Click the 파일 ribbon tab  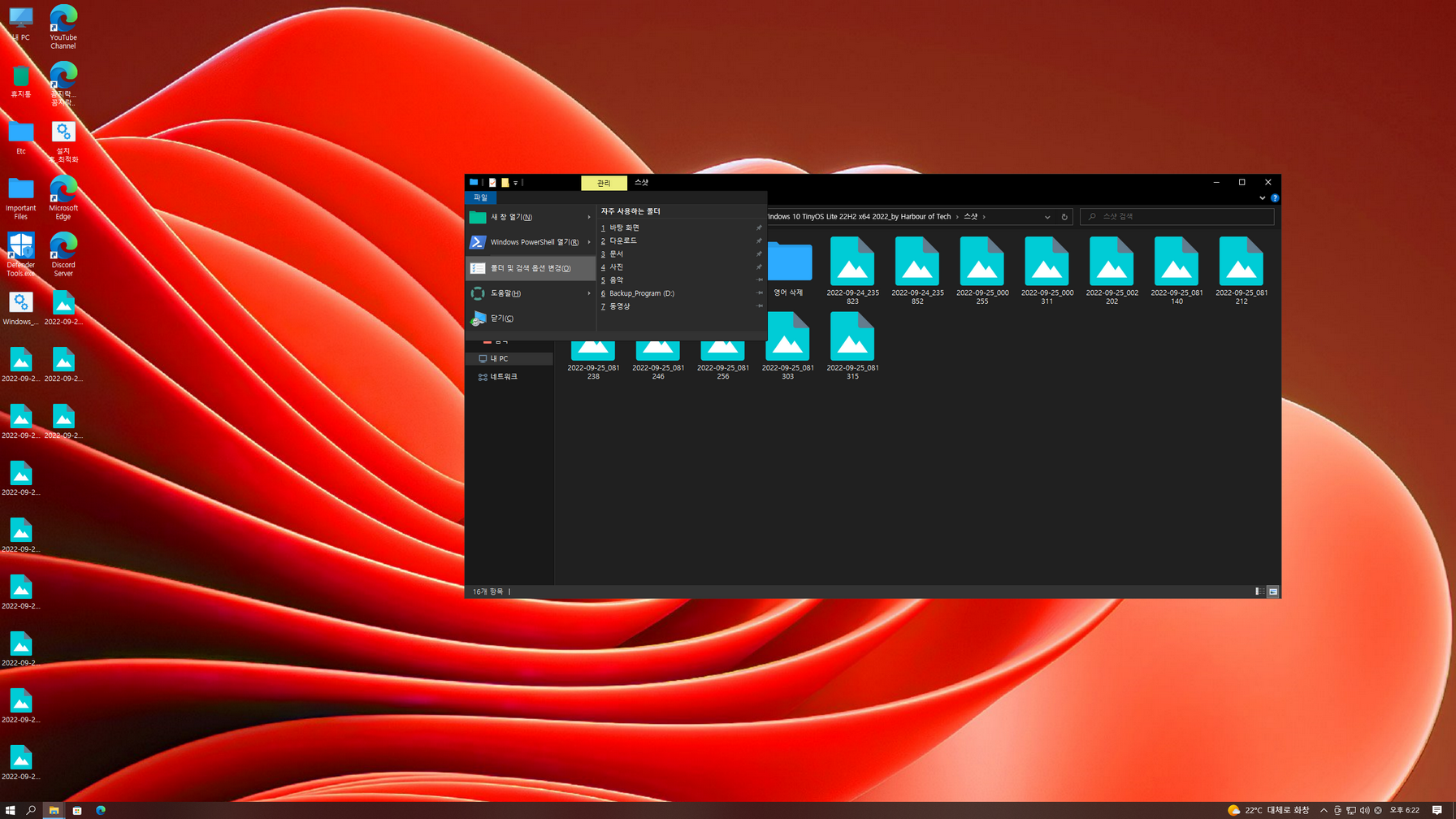480,197
